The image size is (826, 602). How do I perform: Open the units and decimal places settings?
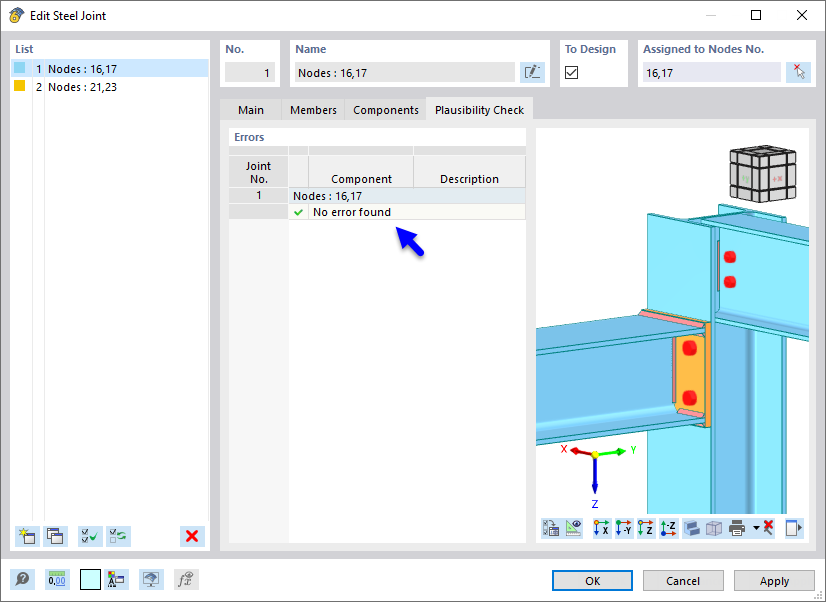58,579
